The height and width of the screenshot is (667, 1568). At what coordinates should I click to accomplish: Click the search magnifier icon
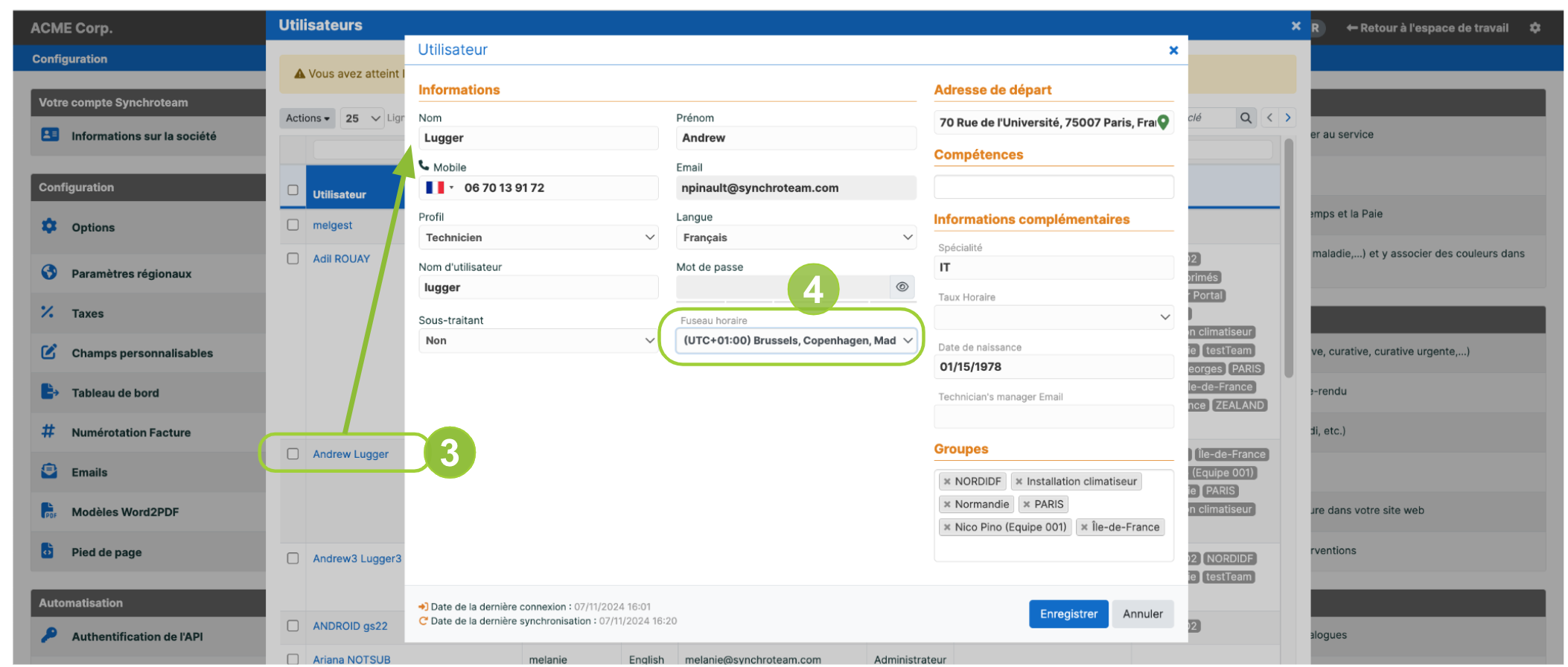coord(1246,118)
